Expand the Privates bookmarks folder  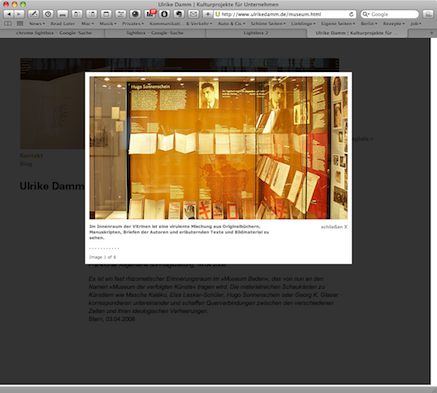pyautogui.click(x=133, y=24)
